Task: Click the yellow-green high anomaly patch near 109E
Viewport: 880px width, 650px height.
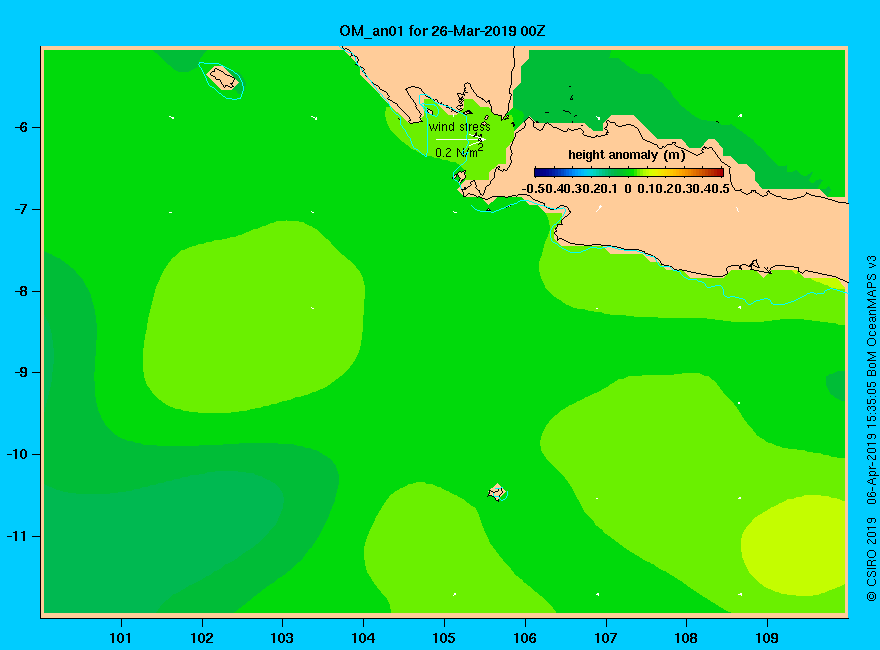Action: [x=794, y=546]
